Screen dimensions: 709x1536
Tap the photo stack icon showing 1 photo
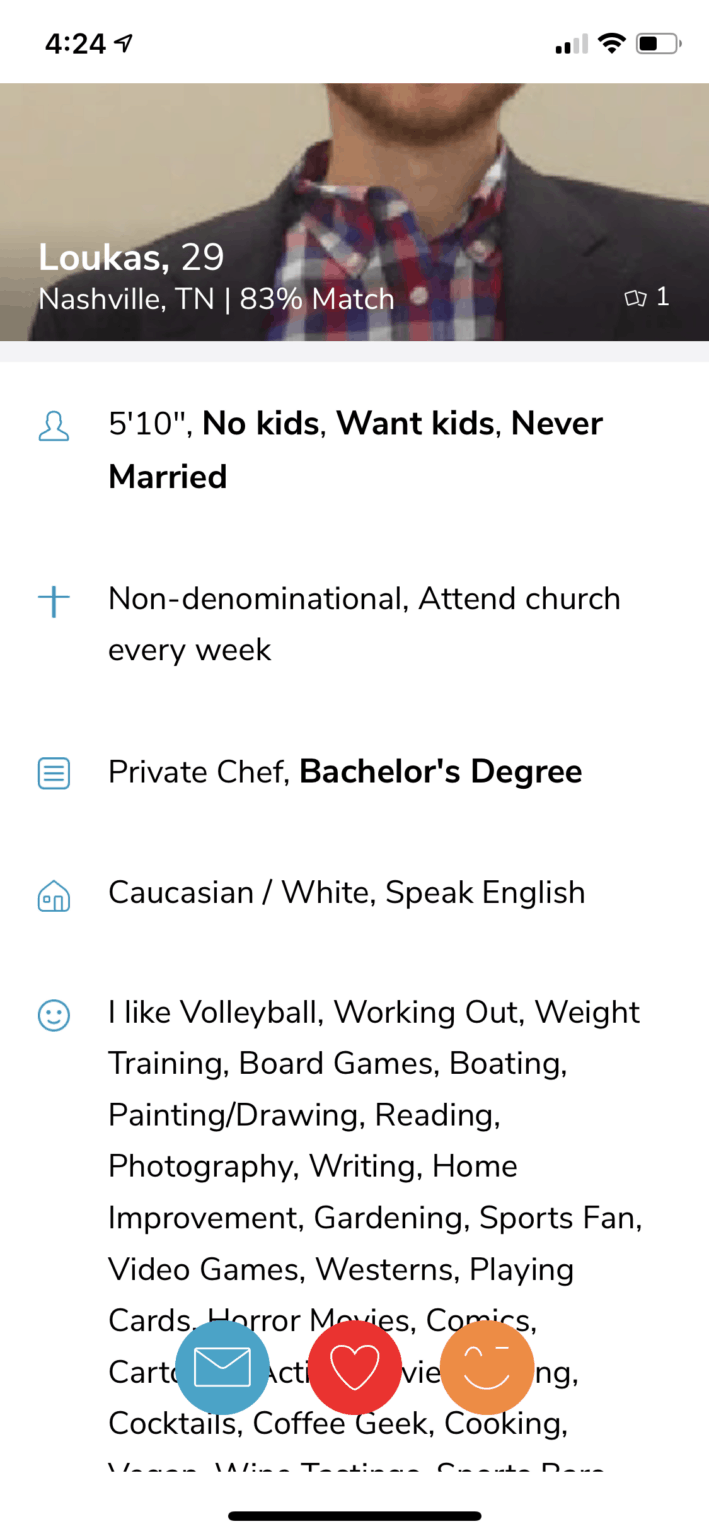(x=634, y=297)
